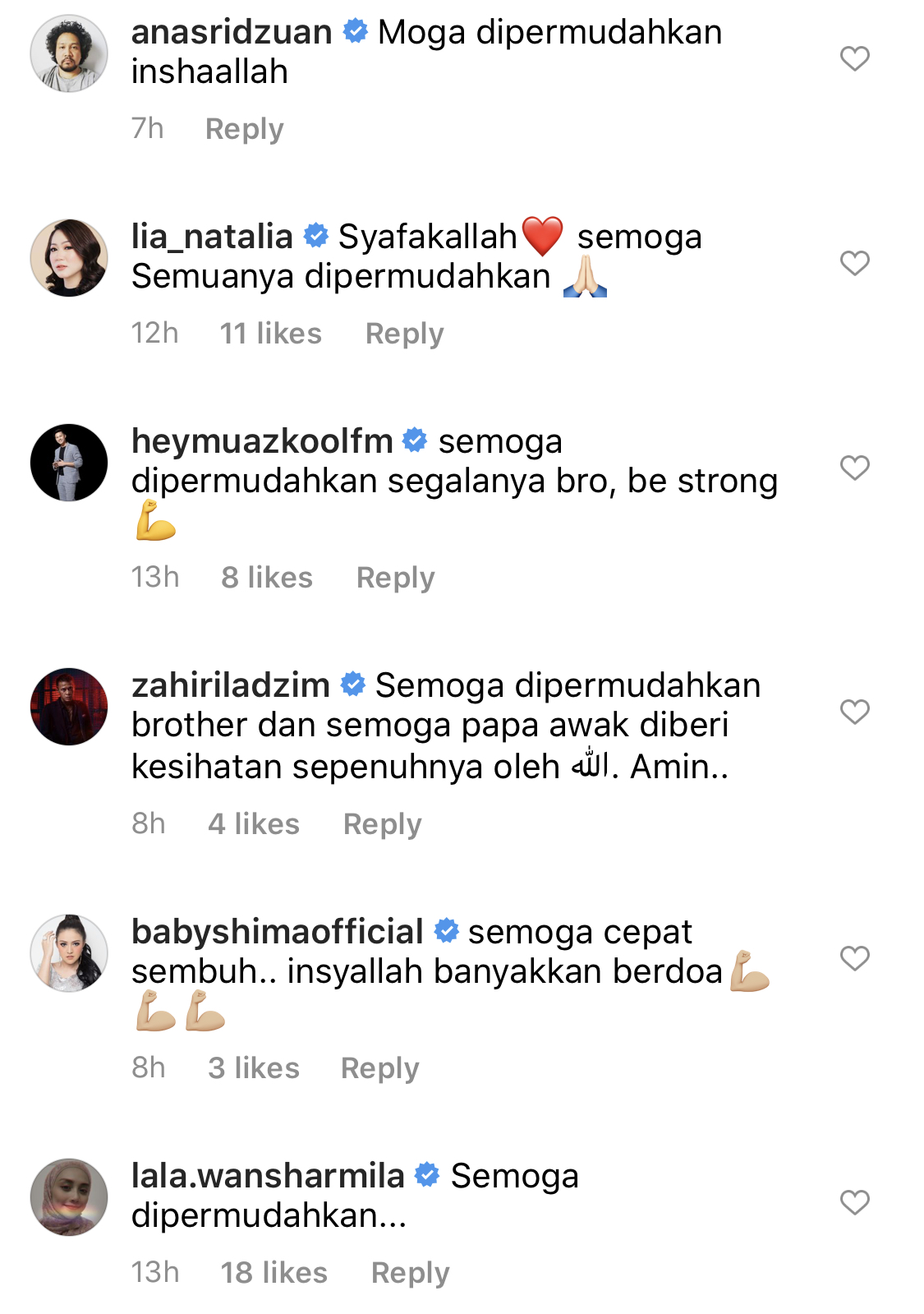Open zahiriladzim's avatar
Viewport: 924px width, 1314px height.
point(69,707)
